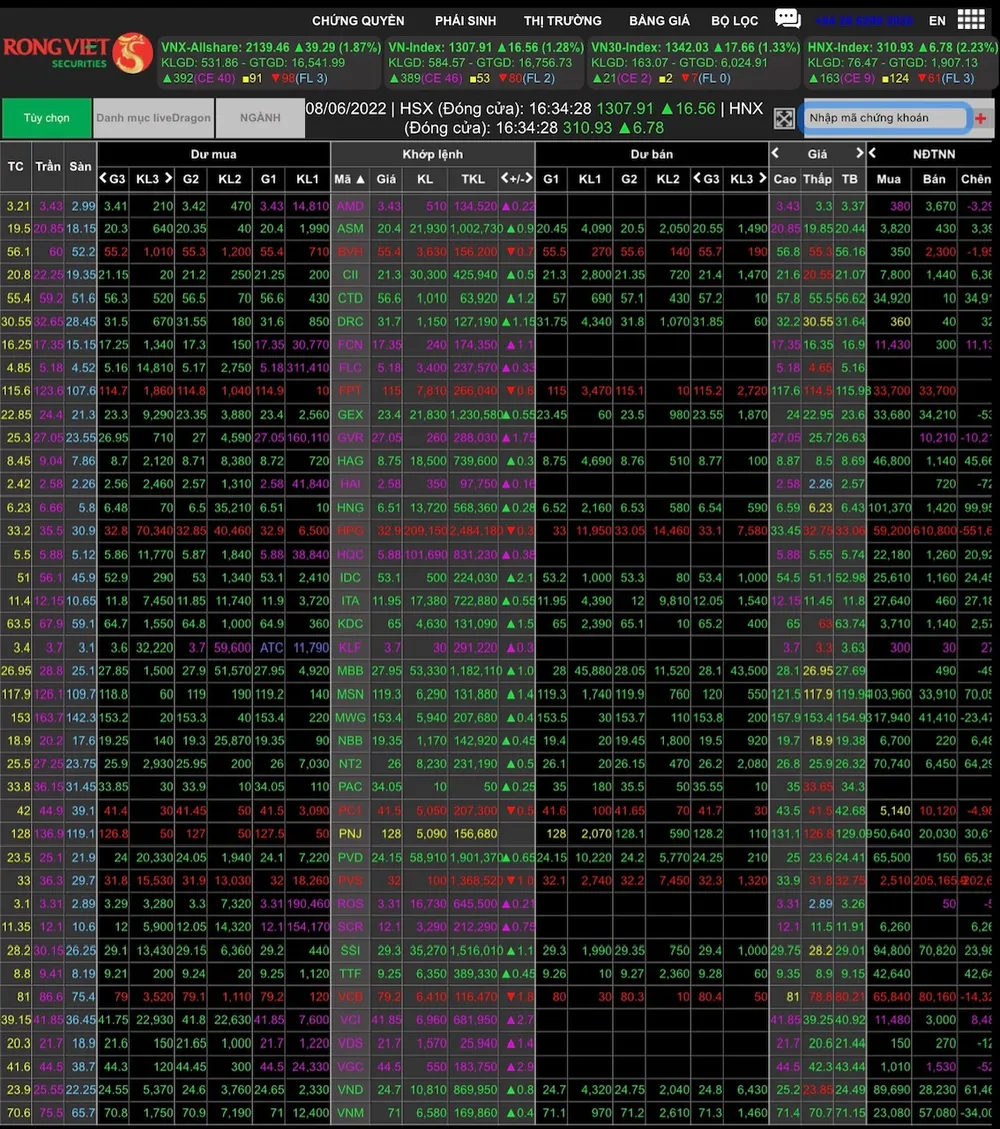Open the HPG stock symbol
This screenshot has height=1129, width=1000.
coord(350,531)
